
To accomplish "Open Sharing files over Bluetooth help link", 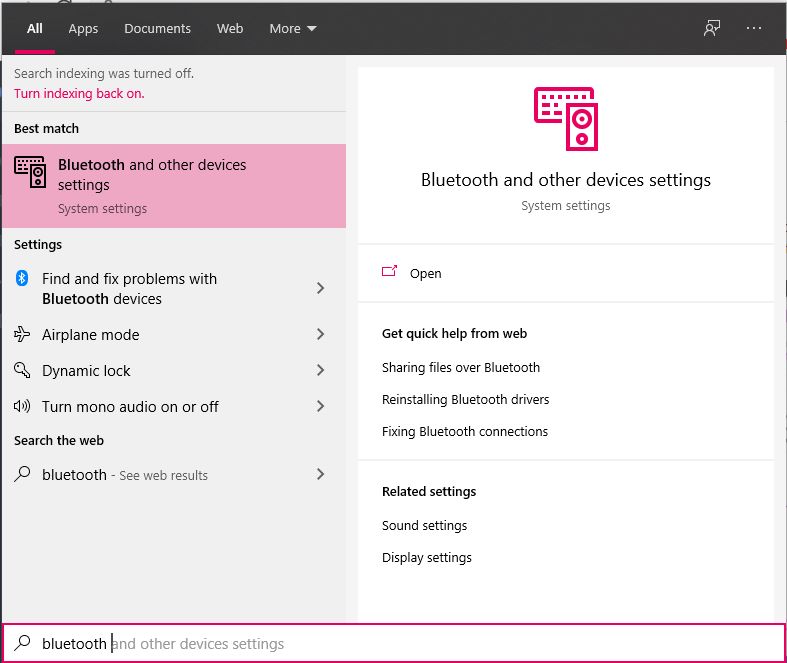I will [x=461, y=368].
